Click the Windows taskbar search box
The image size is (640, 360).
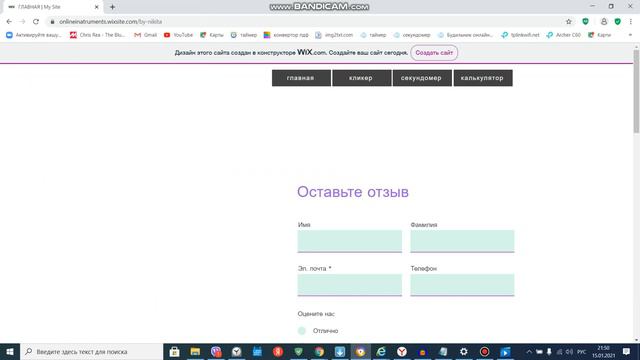[91, 351]
